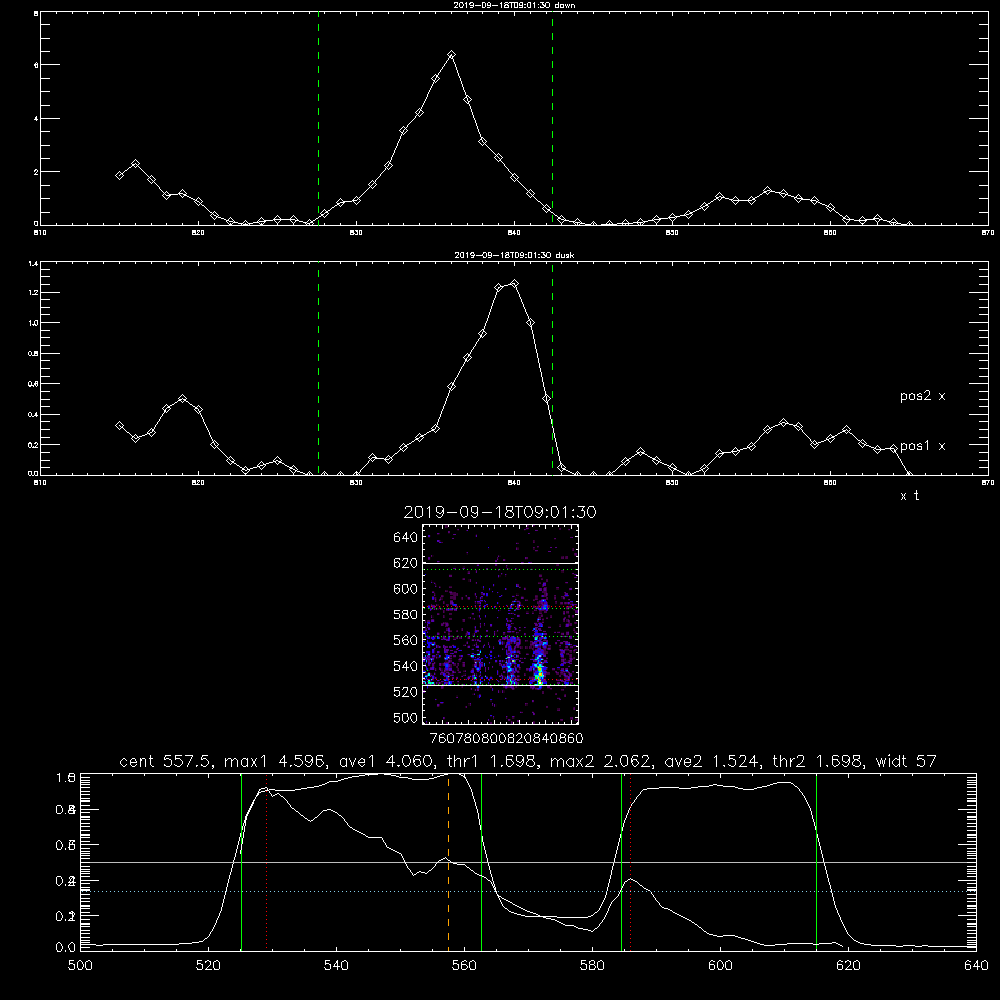Image resolution: width=1000 pixels, height=1000 pixels.
Task: Click the x-axis label 640 of the bottom plot
Action: (976, 966)
